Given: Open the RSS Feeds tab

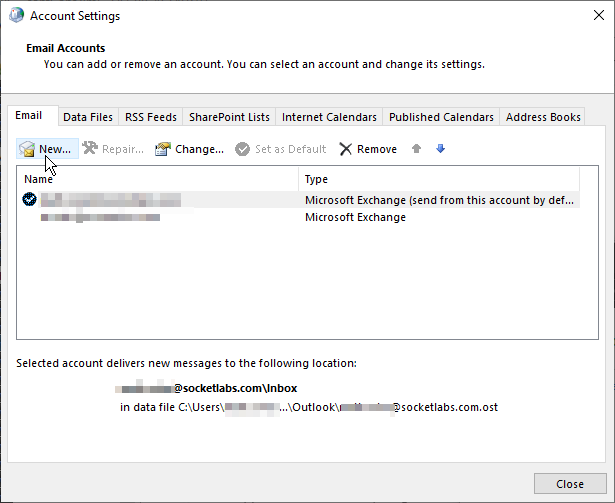Looking at the screenshot, I should pyautogui.click(x=151, y=117).
